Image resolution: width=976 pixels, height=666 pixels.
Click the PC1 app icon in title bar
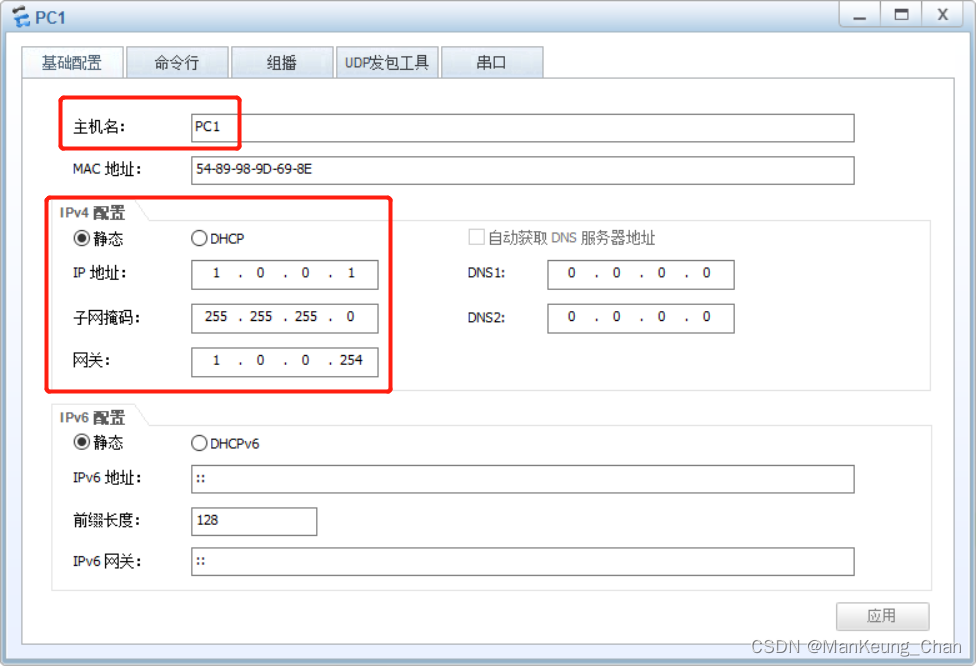(21, 17)
